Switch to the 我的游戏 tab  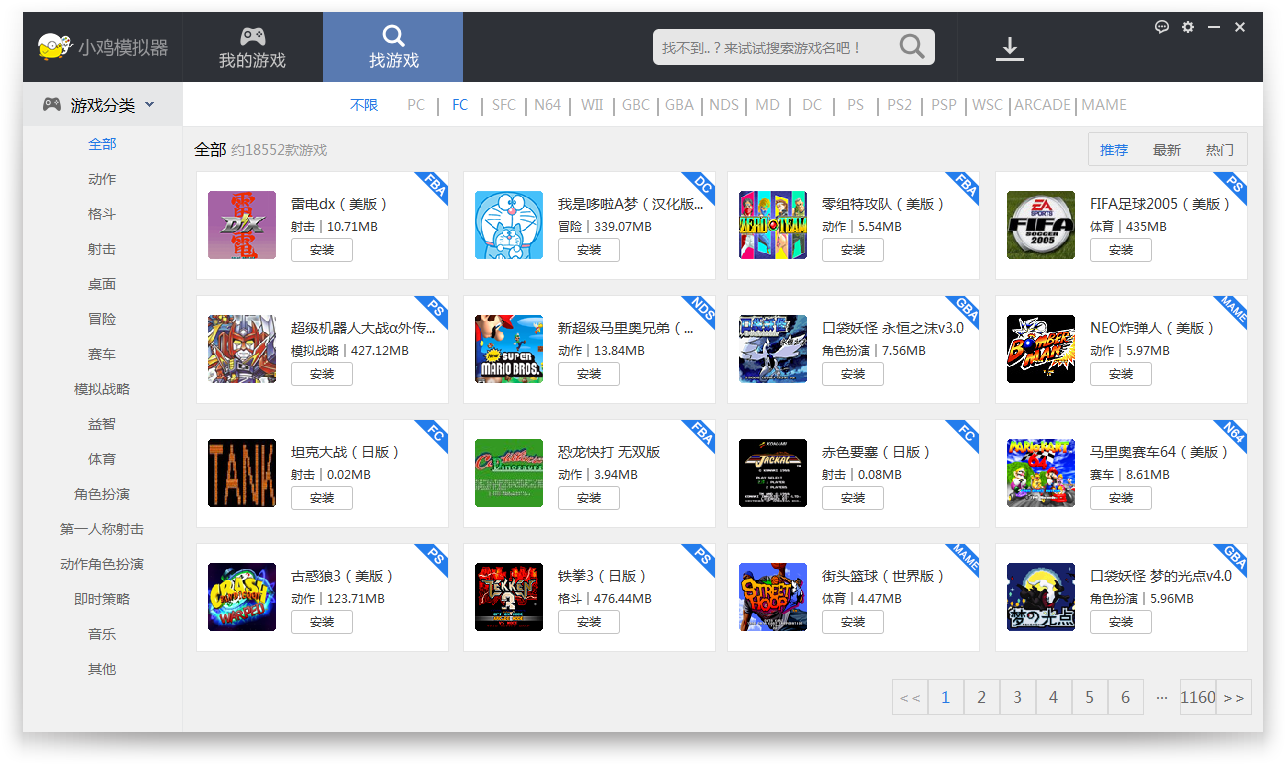(x=252, y=47)
